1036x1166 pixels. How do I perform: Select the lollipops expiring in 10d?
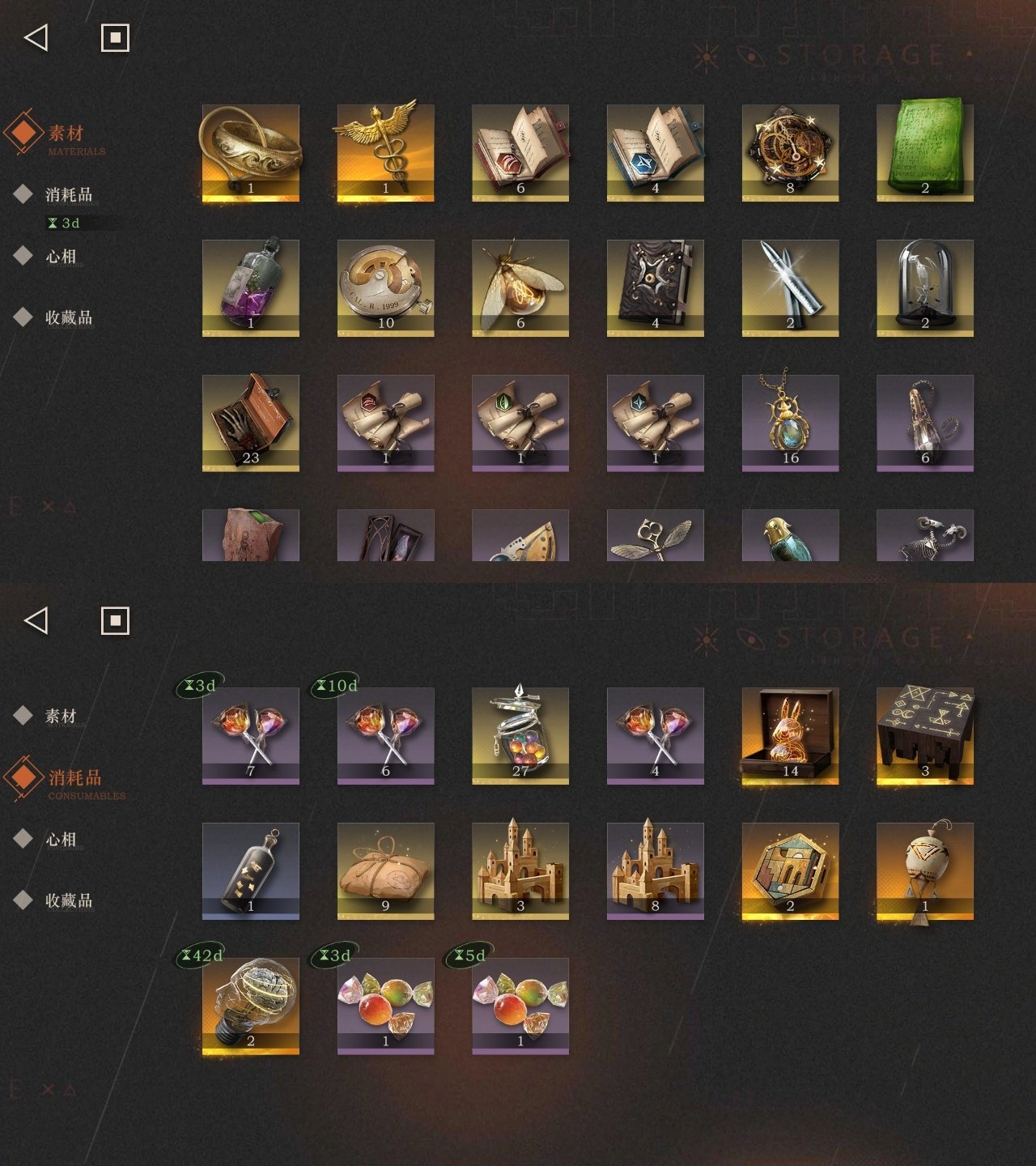[x=385, y=736]
